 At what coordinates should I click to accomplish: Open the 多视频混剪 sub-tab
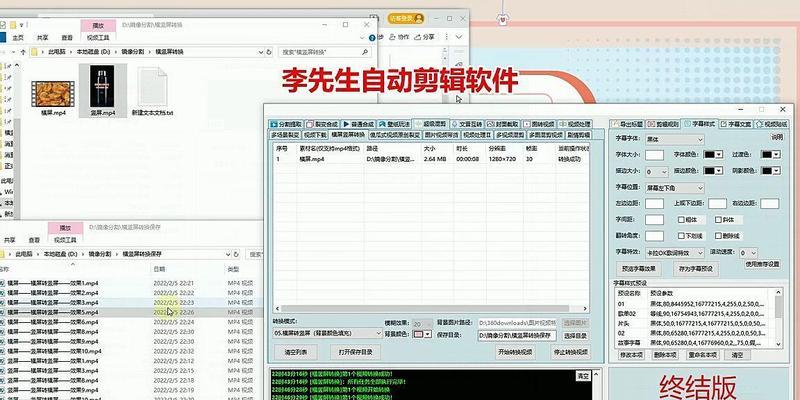[510, 135]
